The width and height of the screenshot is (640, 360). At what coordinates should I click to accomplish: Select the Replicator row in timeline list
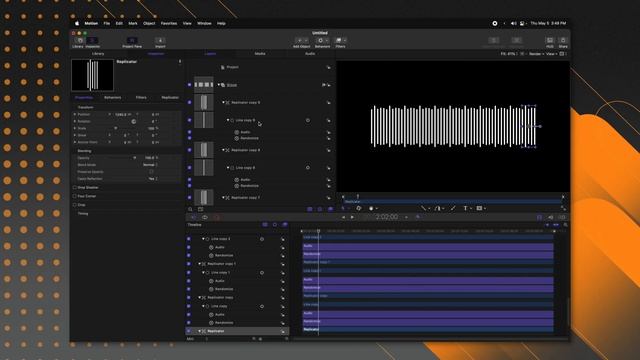pyautogui.click(x=237, y=331)
